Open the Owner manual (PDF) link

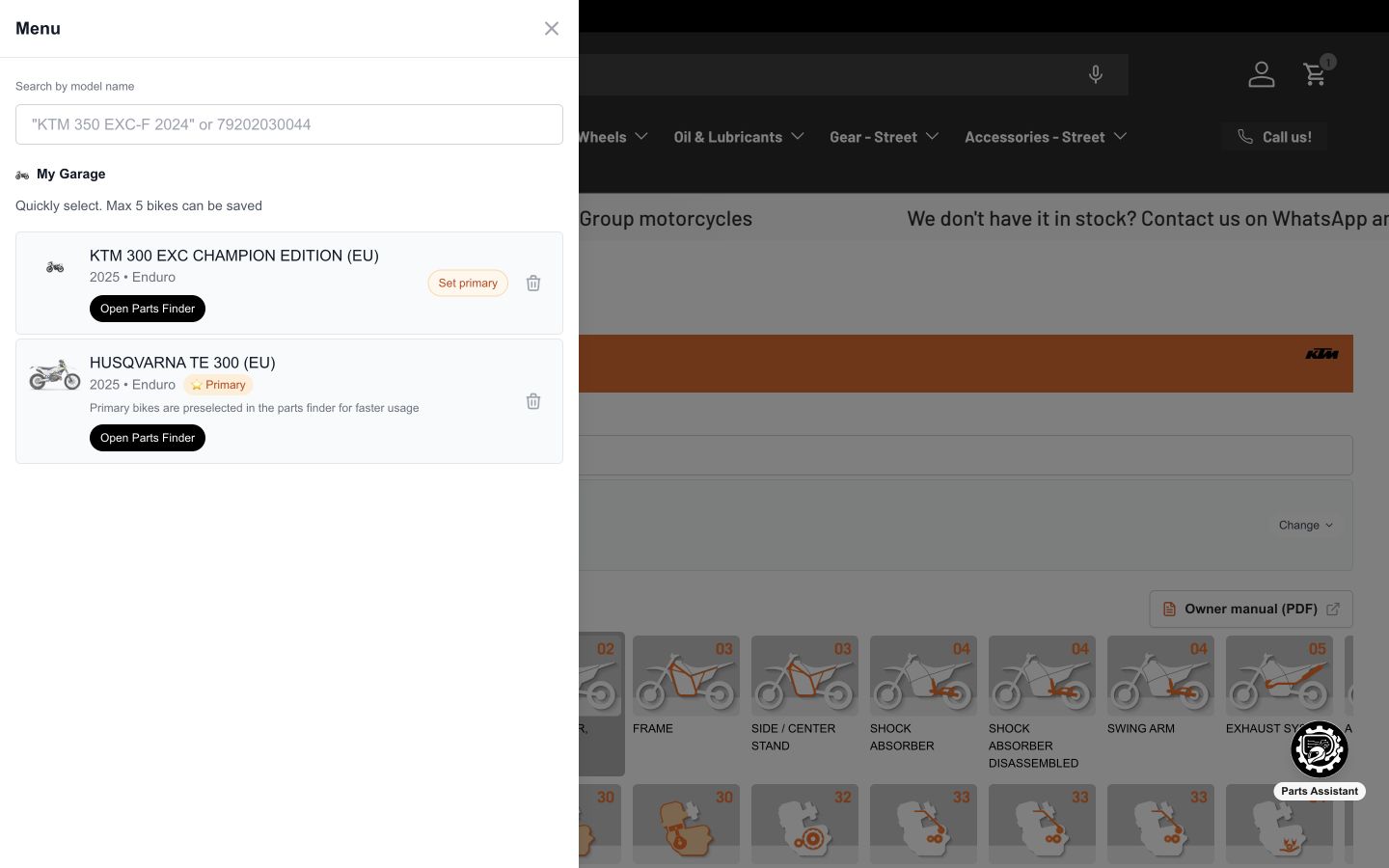tap(1251, 610)
